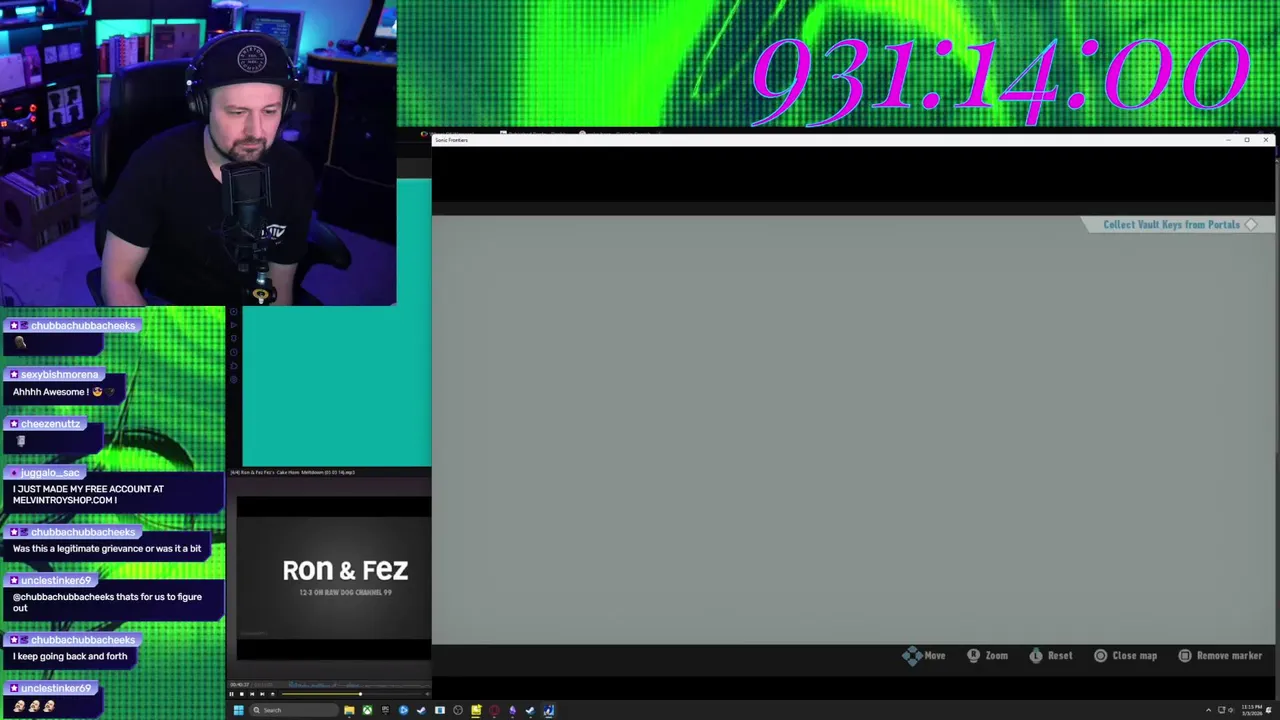The width and height of the screenshot is (1280, 720).
Task: Click the Remove marker prompt
Action: click(1220, 656)
